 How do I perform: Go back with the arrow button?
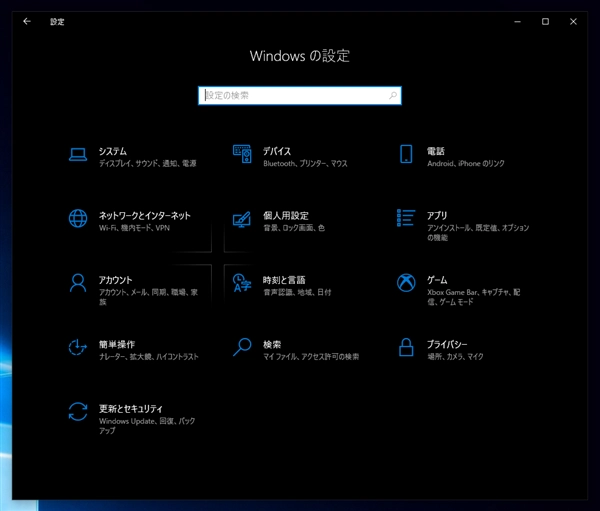27,21
